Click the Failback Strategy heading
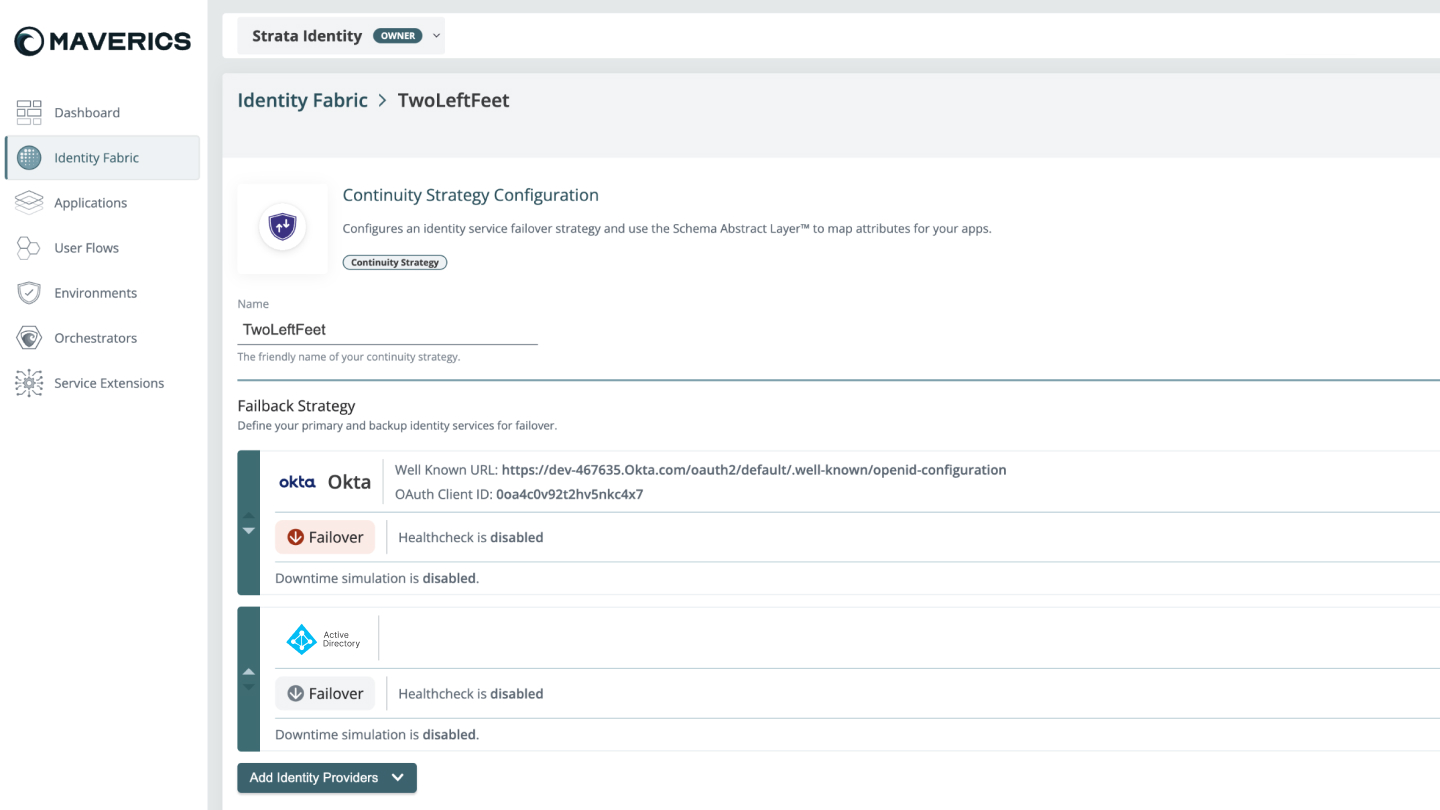The width and height of the screenshot is (1440, 810). pos(296,405)
